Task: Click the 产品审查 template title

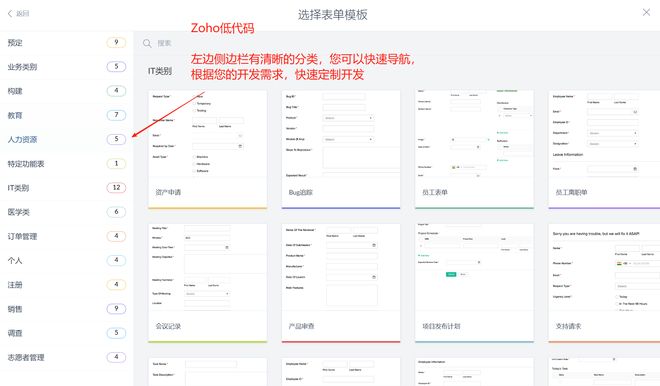Action: (301, 326)
